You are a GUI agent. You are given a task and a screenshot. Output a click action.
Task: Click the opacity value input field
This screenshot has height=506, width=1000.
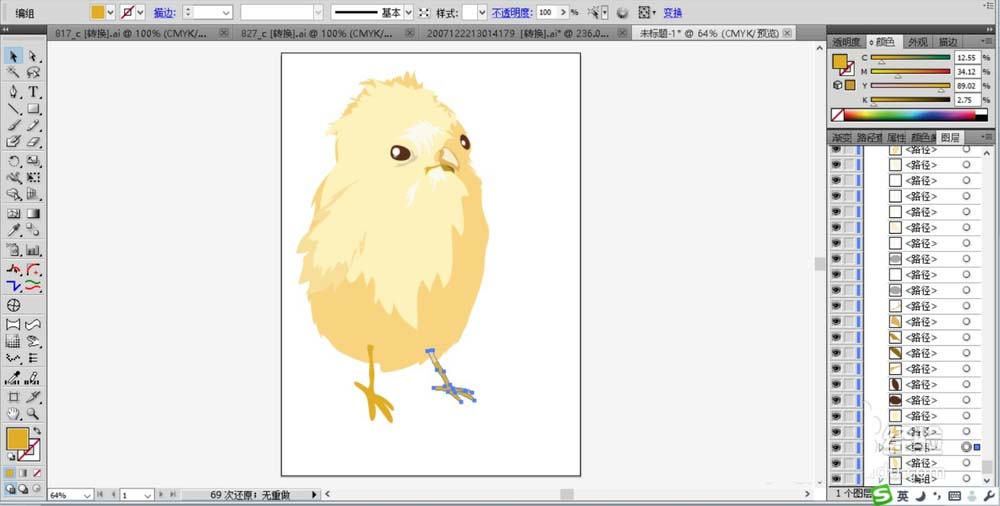(x=549, y=13)
